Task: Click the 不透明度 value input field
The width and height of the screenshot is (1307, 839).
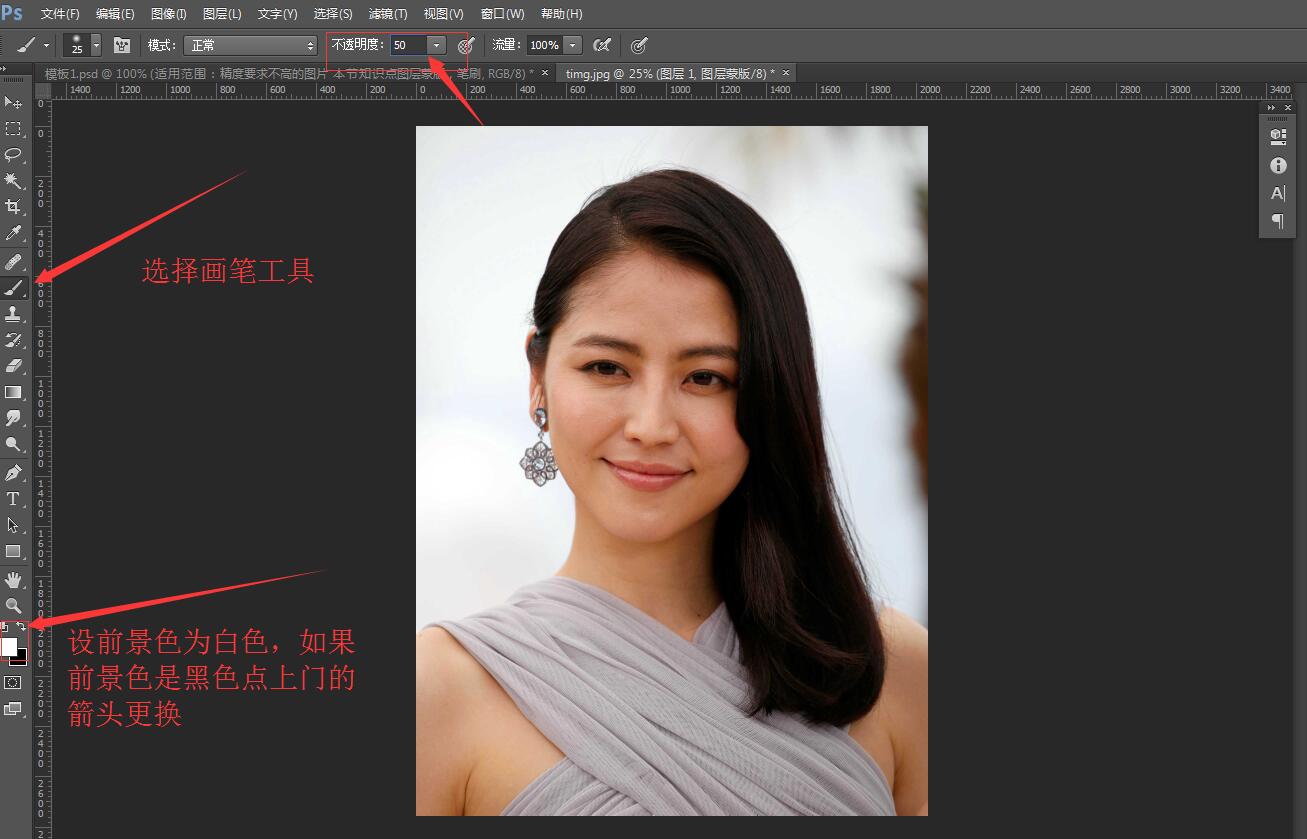Action: tap(408, 45)
